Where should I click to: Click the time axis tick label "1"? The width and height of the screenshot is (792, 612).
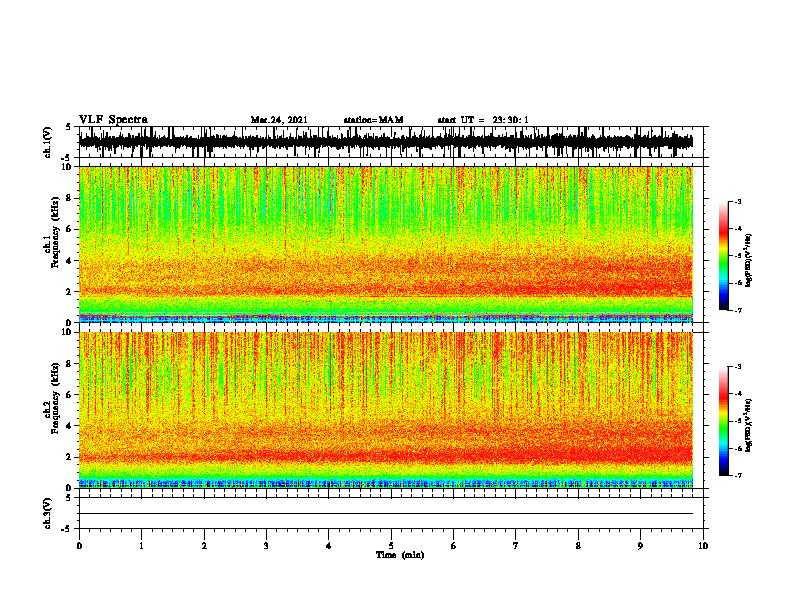pos(141,546)
